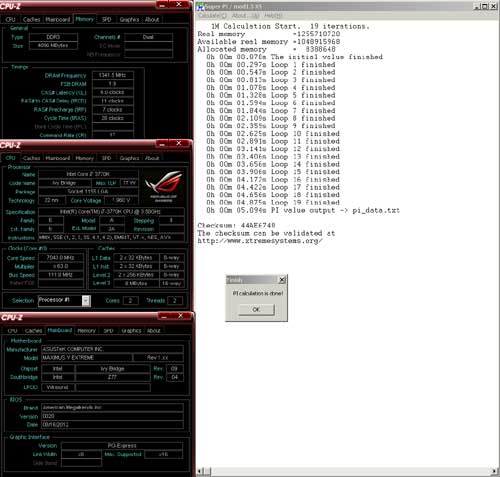The height and width of the screenshot is (477, 500).
Task: Close the Finish dialog with its X button
Action: click(x=282, y=280)
